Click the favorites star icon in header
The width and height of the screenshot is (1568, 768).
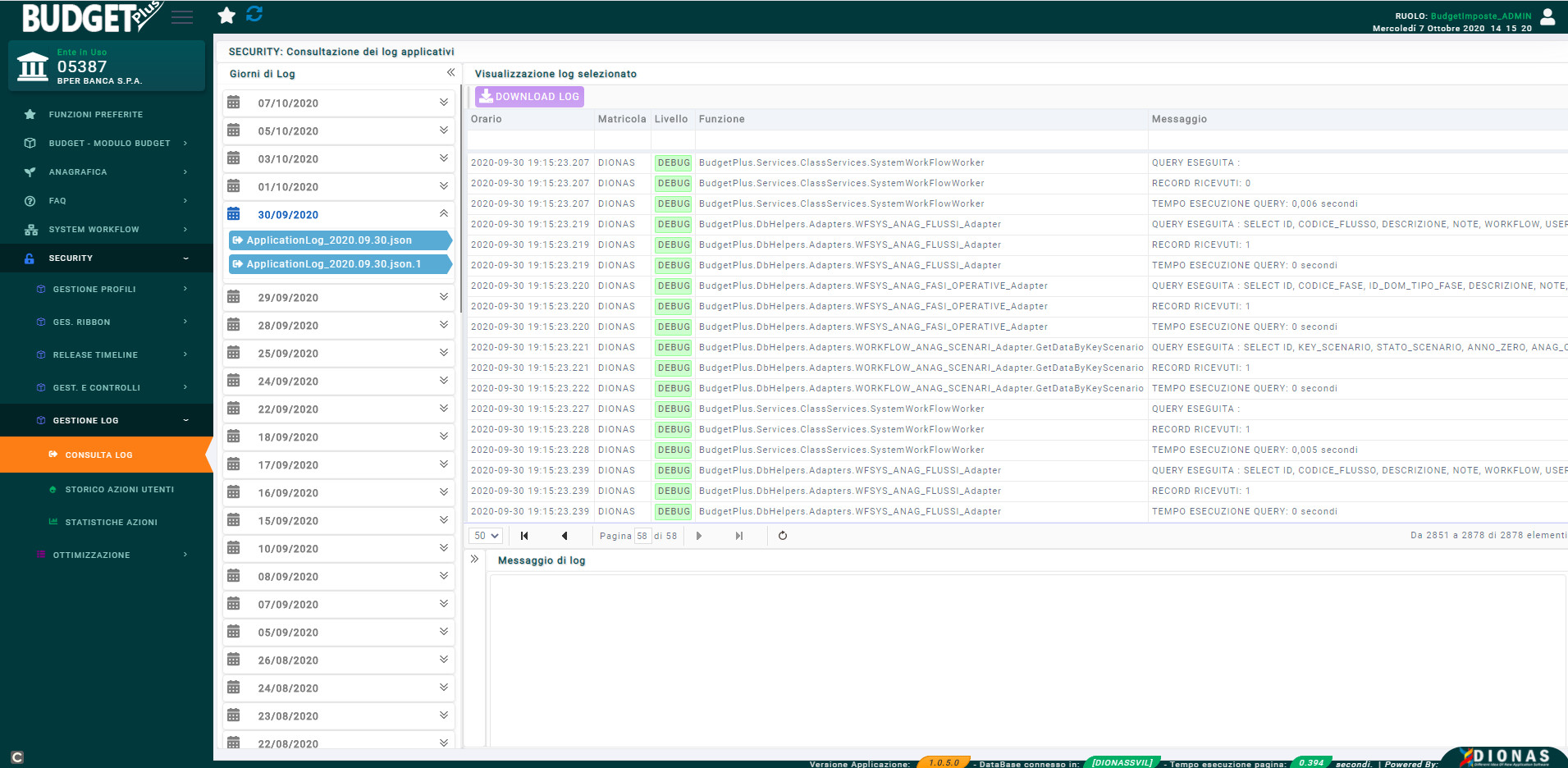[x=226, y=15]
